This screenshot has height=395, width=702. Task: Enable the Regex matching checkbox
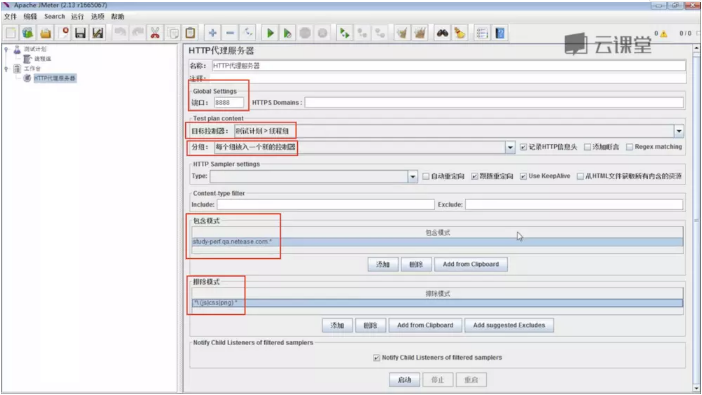pyautogui.click(x=629, y=147)
